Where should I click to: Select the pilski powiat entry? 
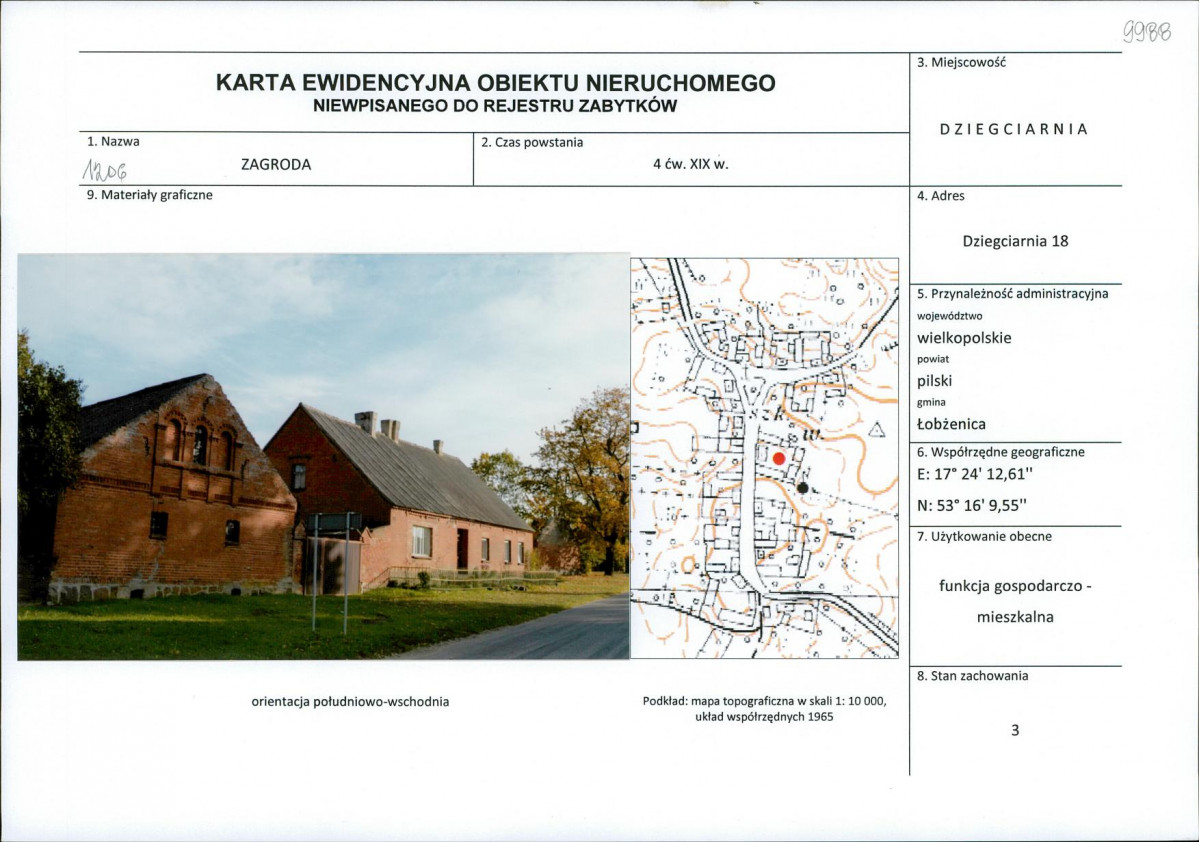coord(933,380)
